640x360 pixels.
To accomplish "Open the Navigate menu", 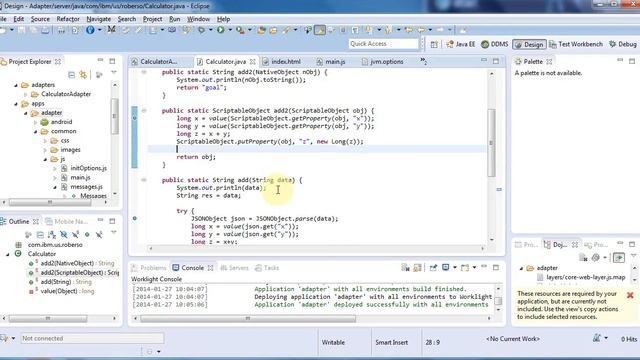I will pyautogui.click(x=98, y=19).
